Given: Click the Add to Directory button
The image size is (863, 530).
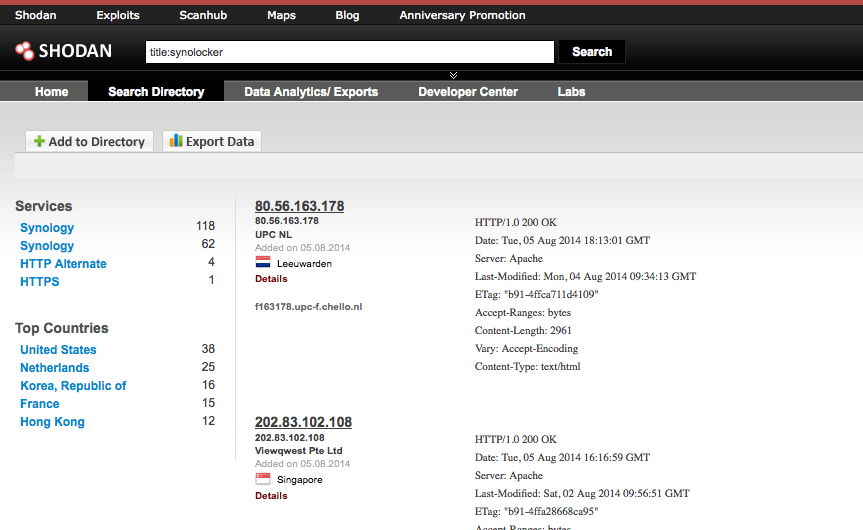Looking at the screenshot, I should click(x=89, y=141).
